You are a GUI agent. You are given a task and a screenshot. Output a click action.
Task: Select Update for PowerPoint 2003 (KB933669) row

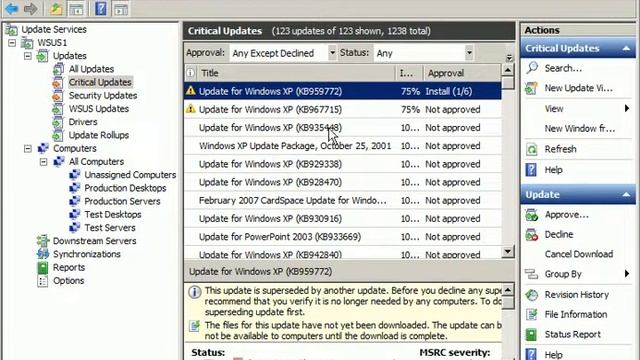click(342, 237)
